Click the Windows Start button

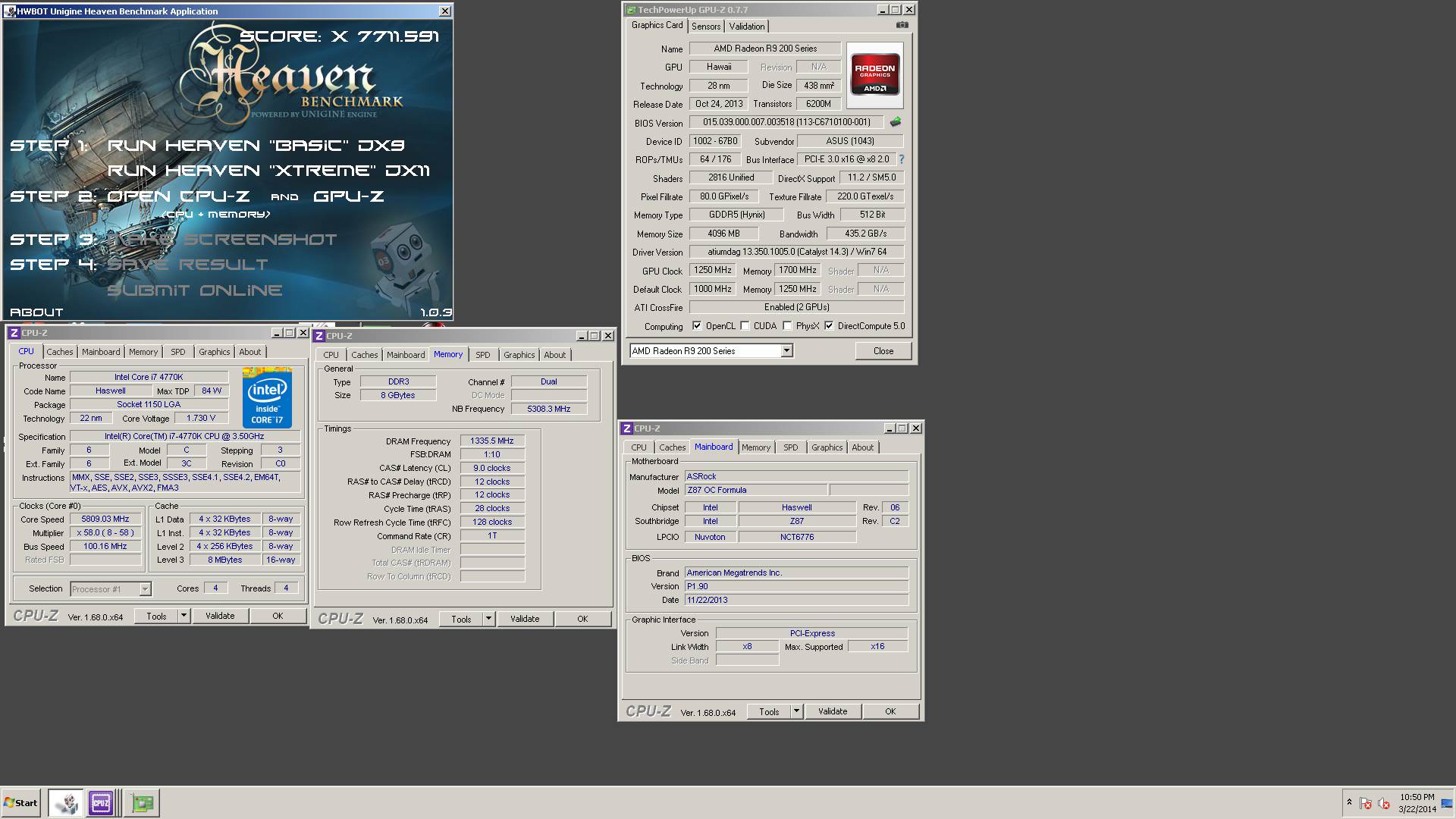[20, 802]
